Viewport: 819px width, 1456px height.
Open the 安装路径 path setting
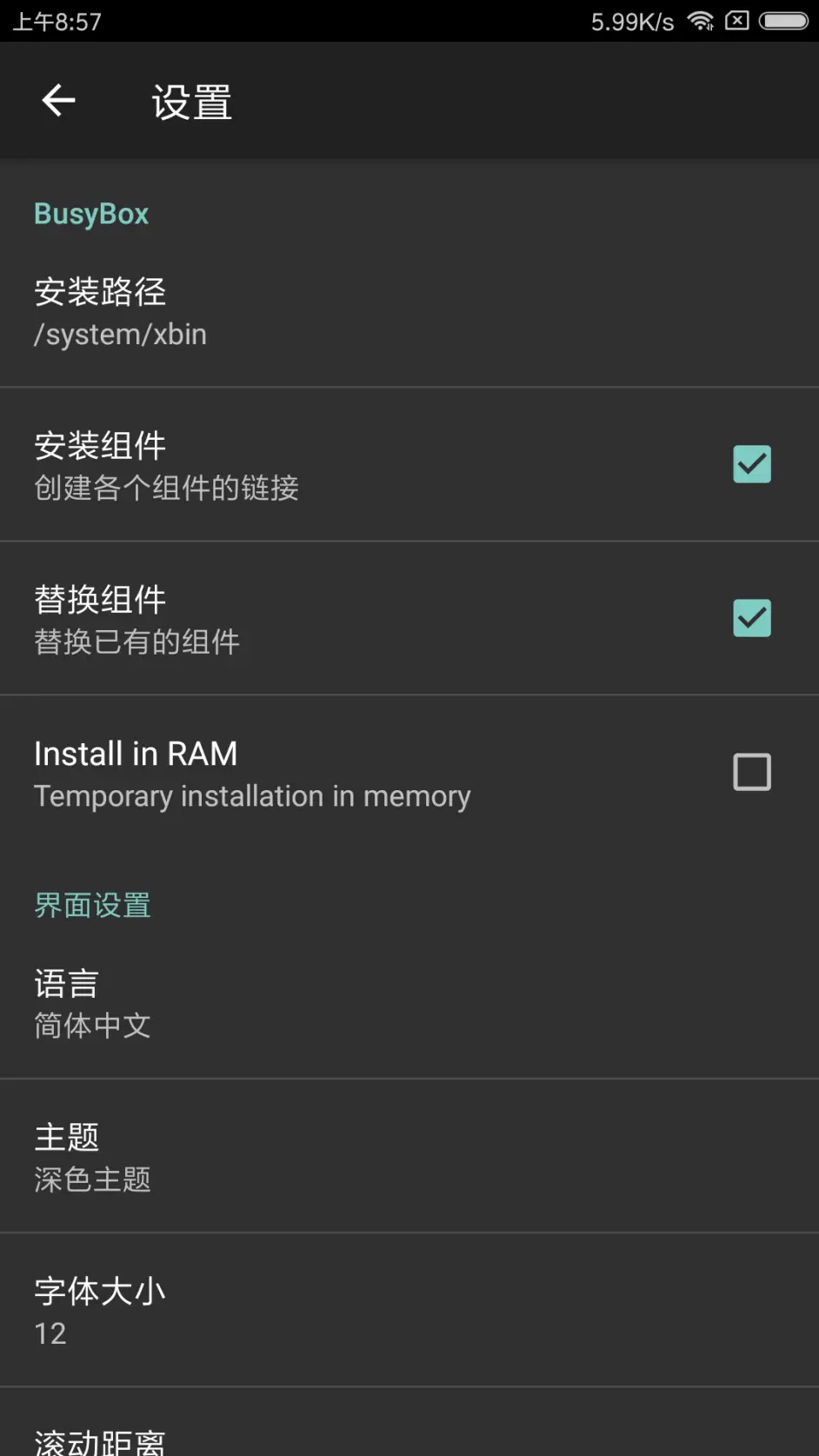(x=409, y=311)
